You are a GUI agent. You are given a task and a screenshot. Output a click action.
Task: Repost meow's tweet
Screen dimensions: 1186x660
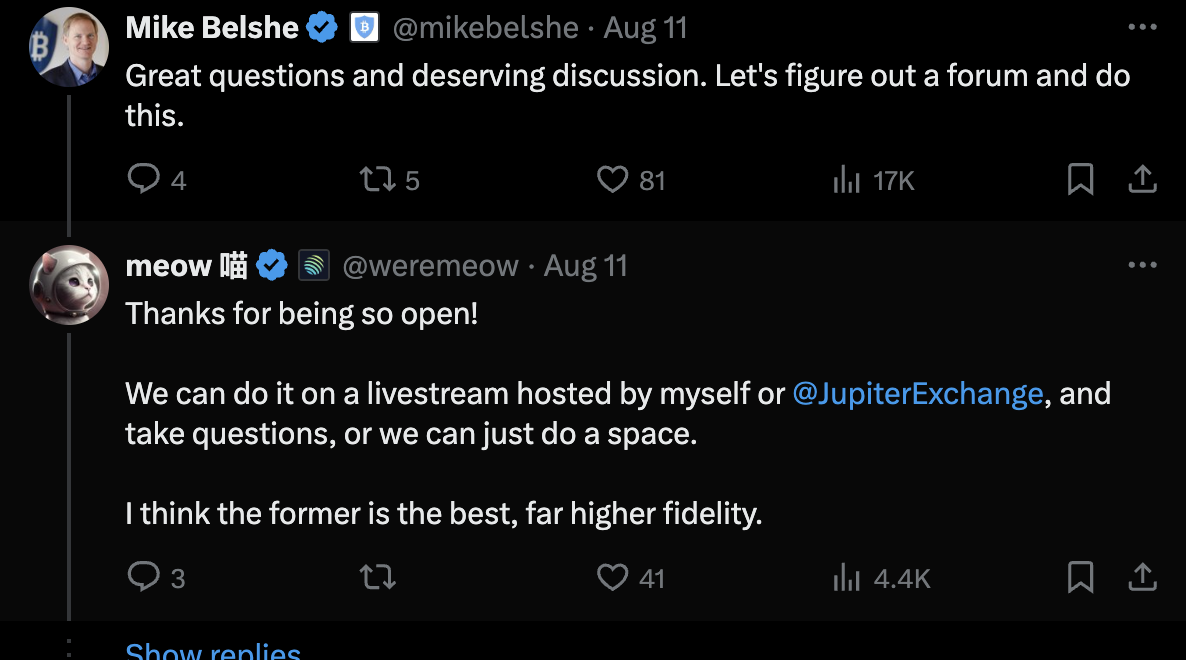click(x=377, y=578)
